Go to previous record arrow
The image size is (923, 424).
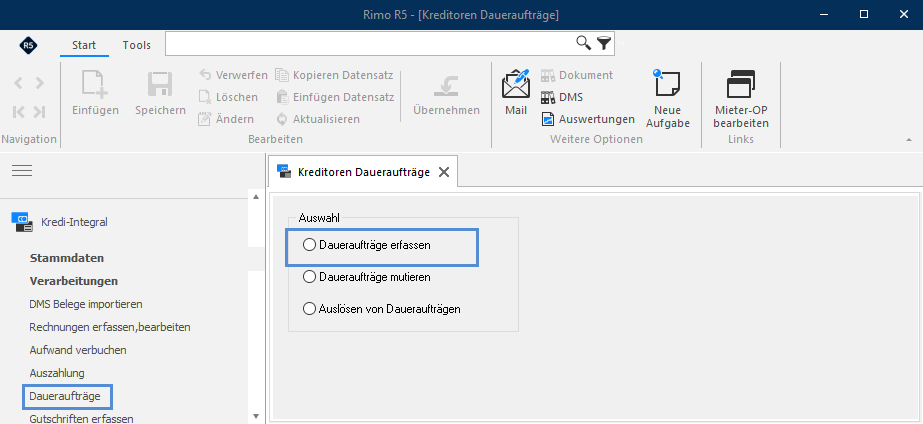click(18, 83)
